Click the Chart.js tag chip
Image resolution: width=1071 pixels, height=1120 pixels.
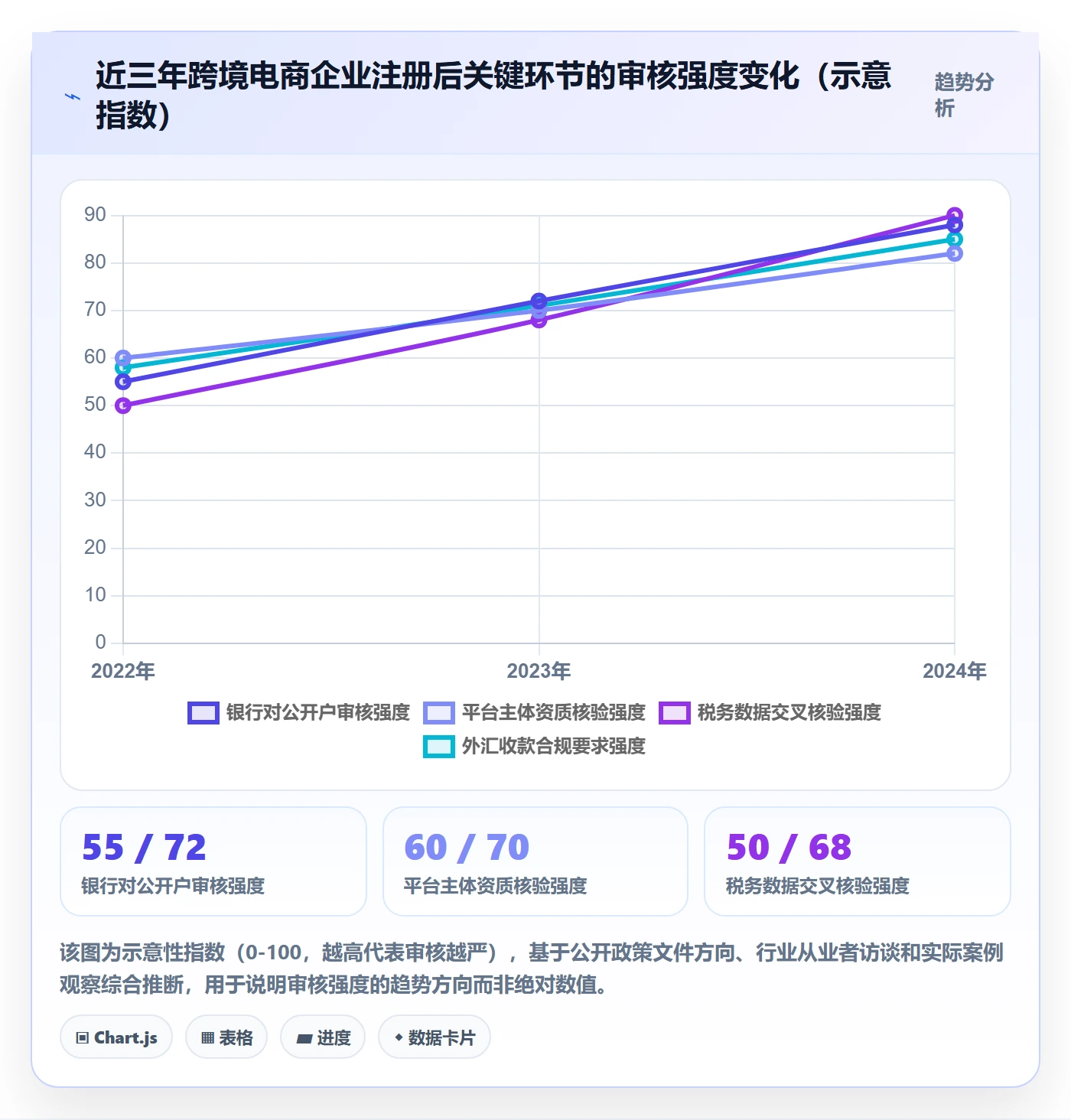116,1037
